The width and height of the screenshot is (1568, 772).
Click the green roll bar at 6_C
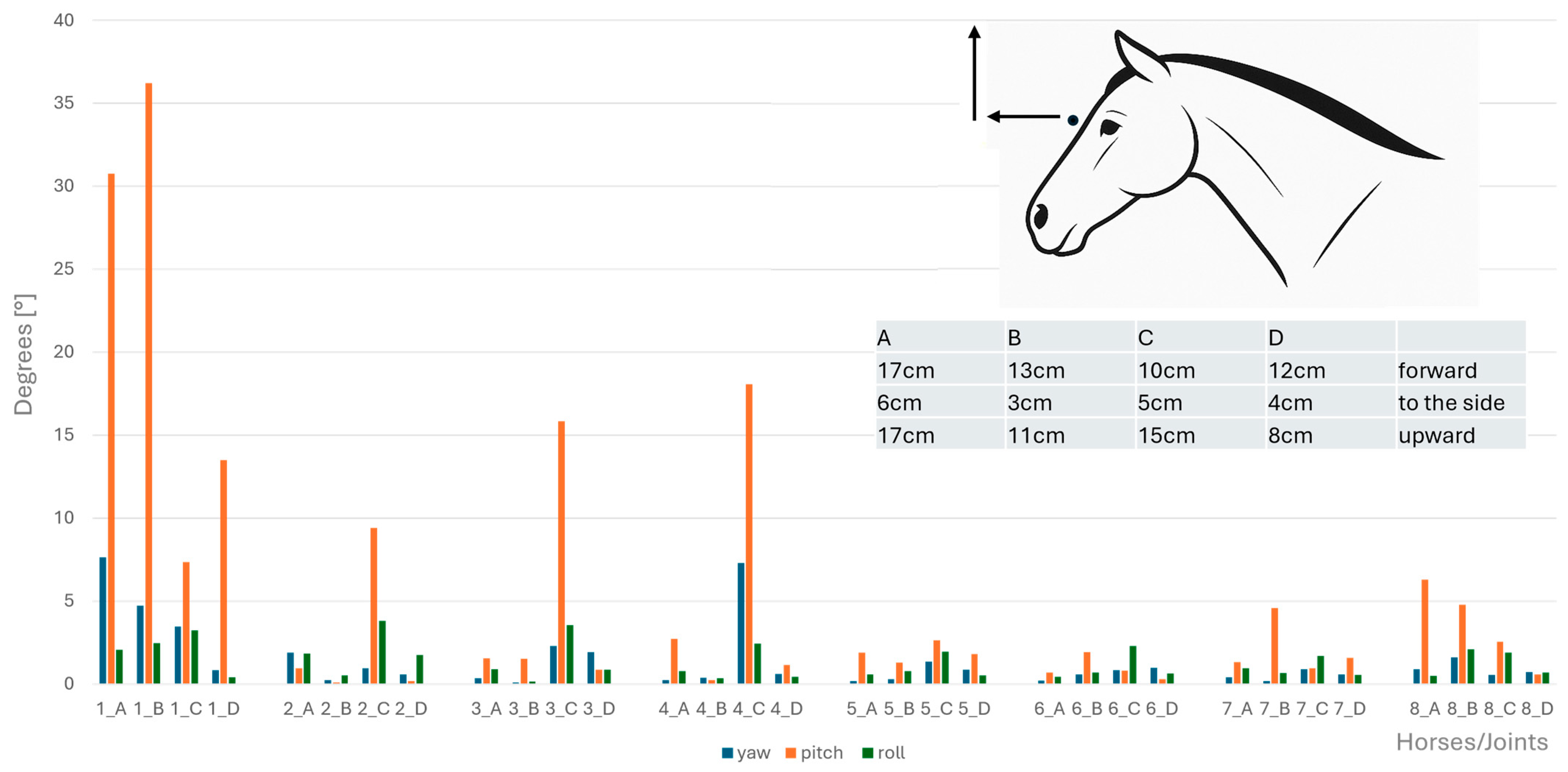pos(1133,665)
